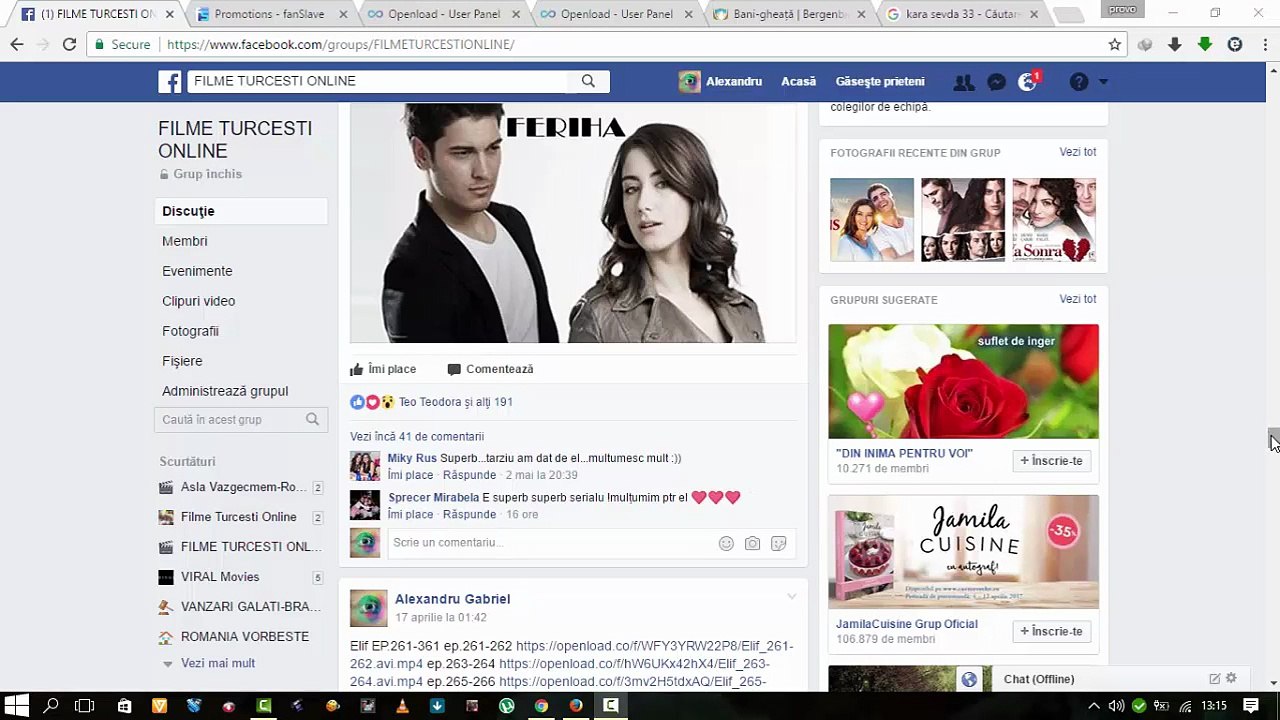Click the browser address bar URL
Image resolution: width=1280 pixels, height=720 pixels.
pyautogui.click(x=340, y=44)
